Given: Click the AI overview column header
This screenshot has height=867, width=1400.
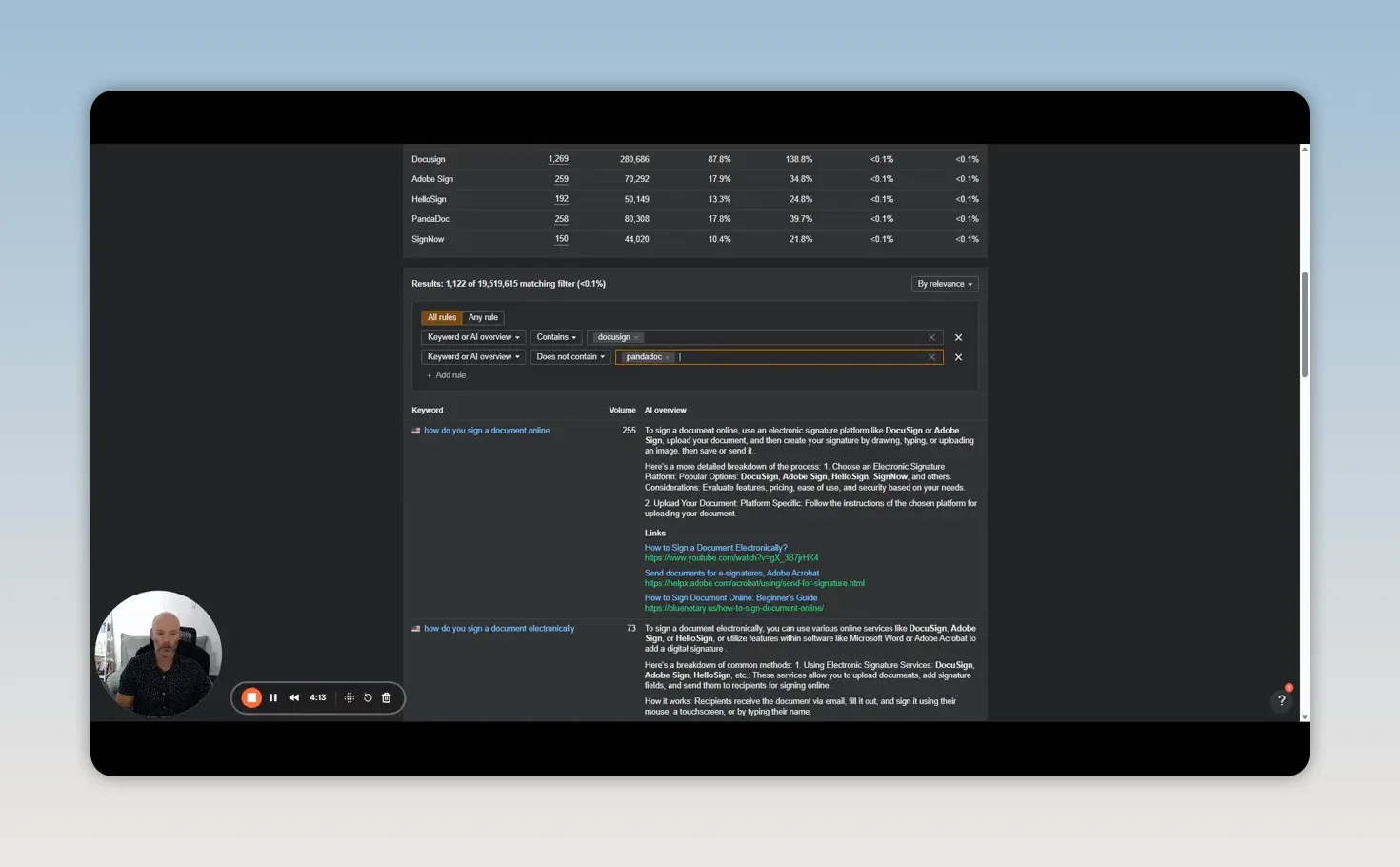Looking at the screenshot, I should (666, 411).
